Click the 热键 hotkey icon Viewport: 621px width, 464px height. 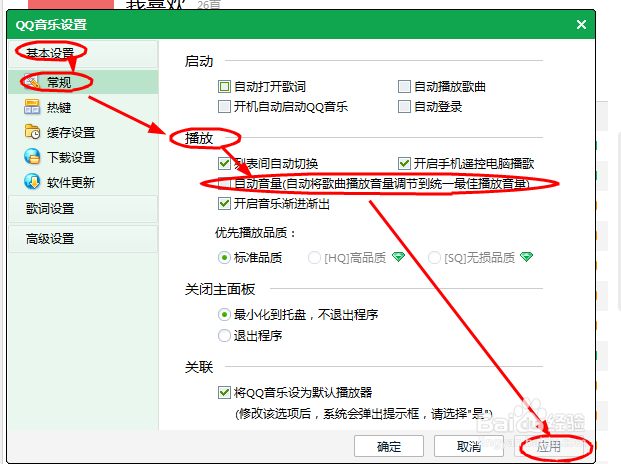pyautogui.click(x=32, y=107)
